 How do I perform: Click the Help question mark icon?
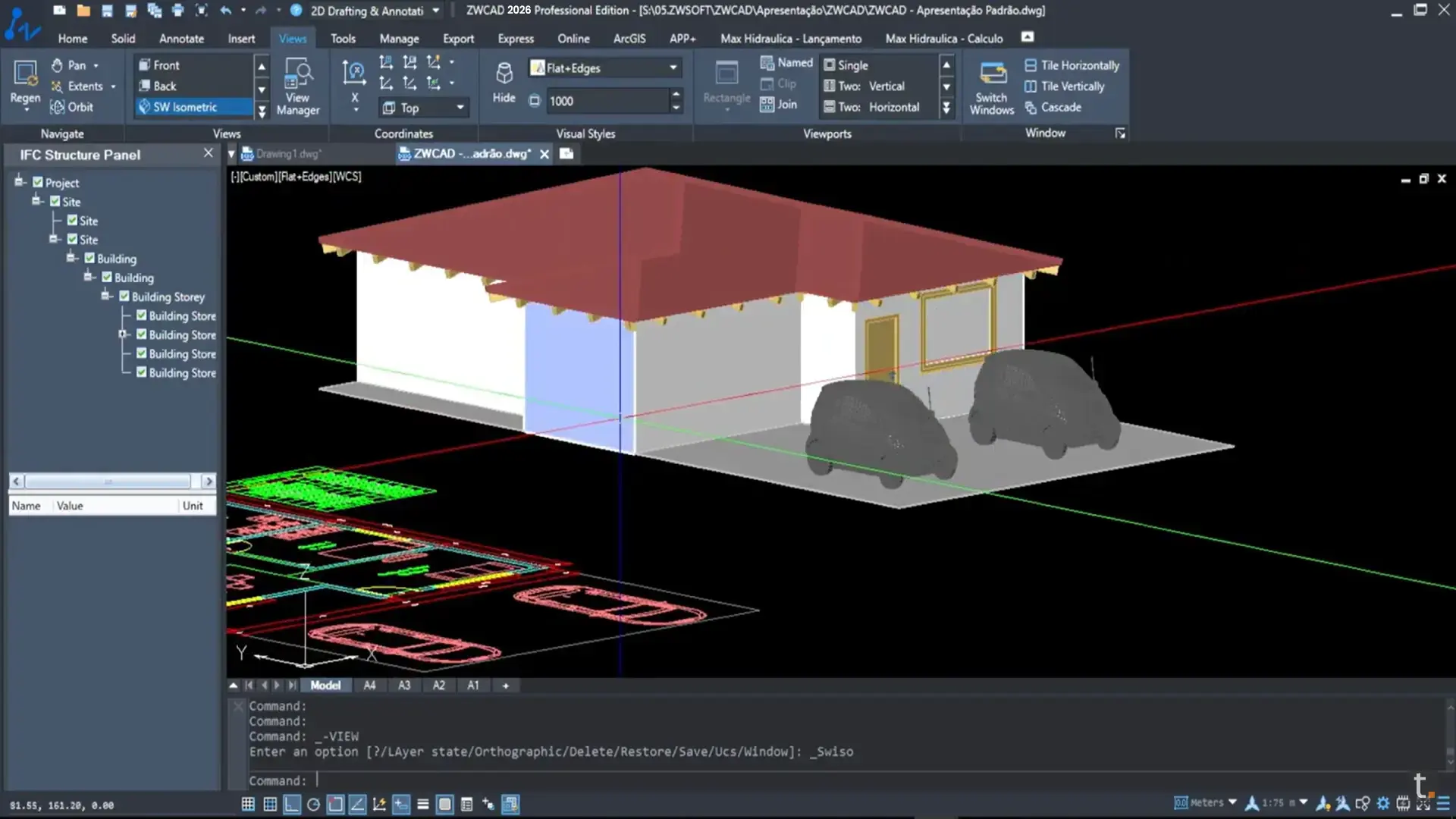[x=297, y=11]
